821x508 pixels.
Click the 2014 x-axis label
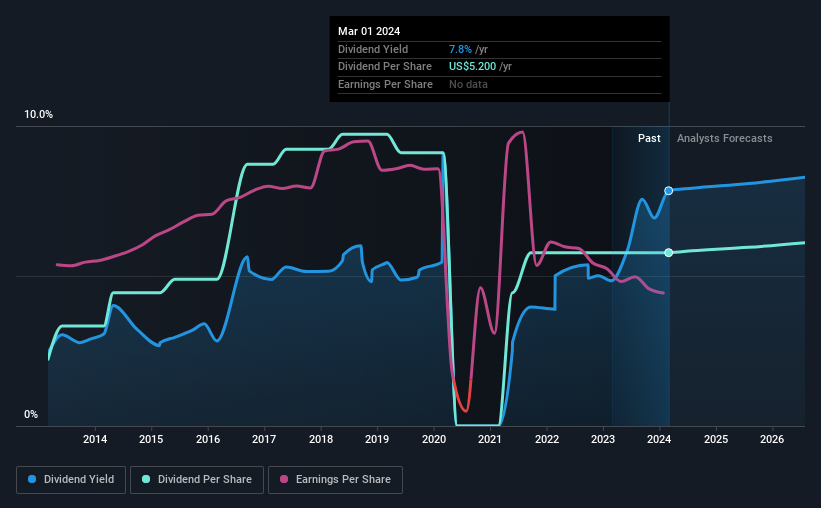pos(95,439)
